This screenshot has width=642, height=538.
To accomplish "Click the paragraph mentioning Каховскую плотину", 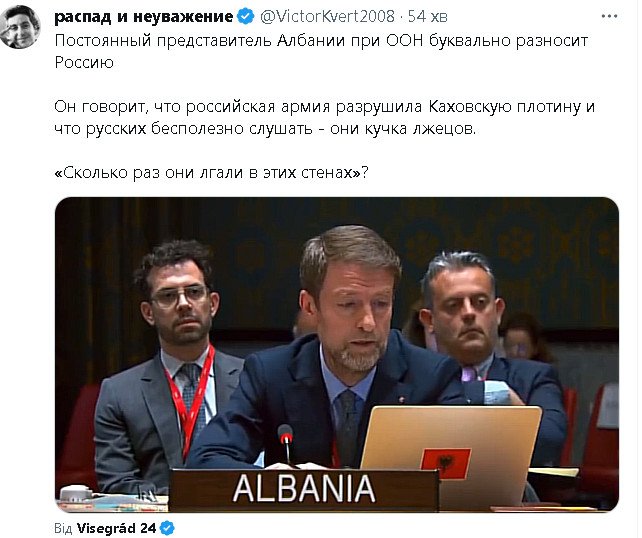I will click(324, 118).
